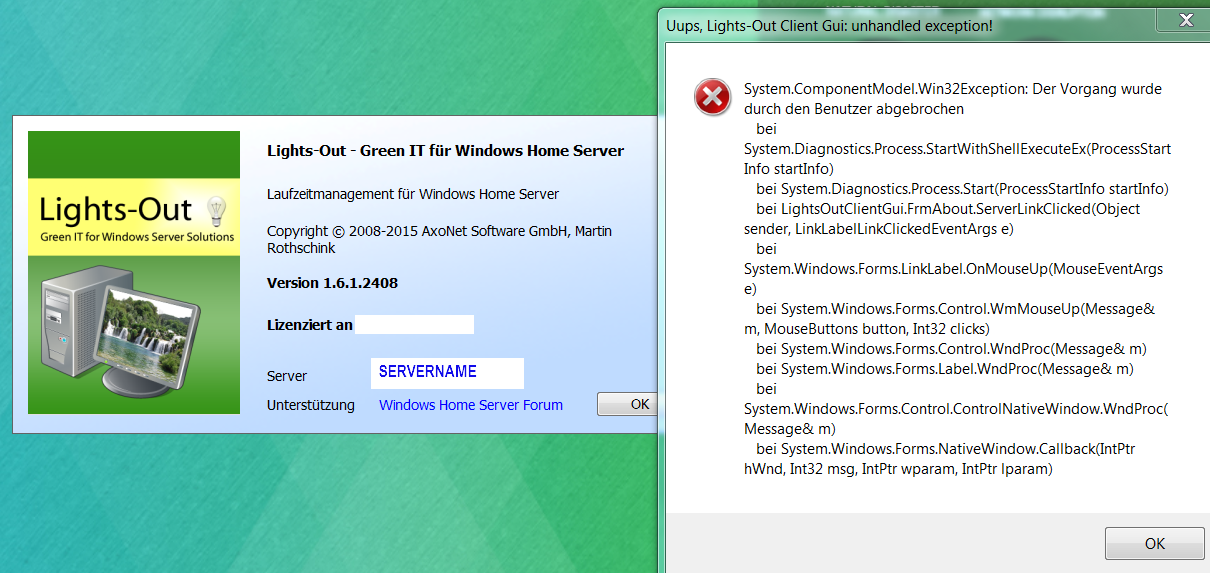Image resolution: width=1210 pixels, height=573 pixels.
Task: Click the Lizenziert an label
Action: click(x=310, y=325)
